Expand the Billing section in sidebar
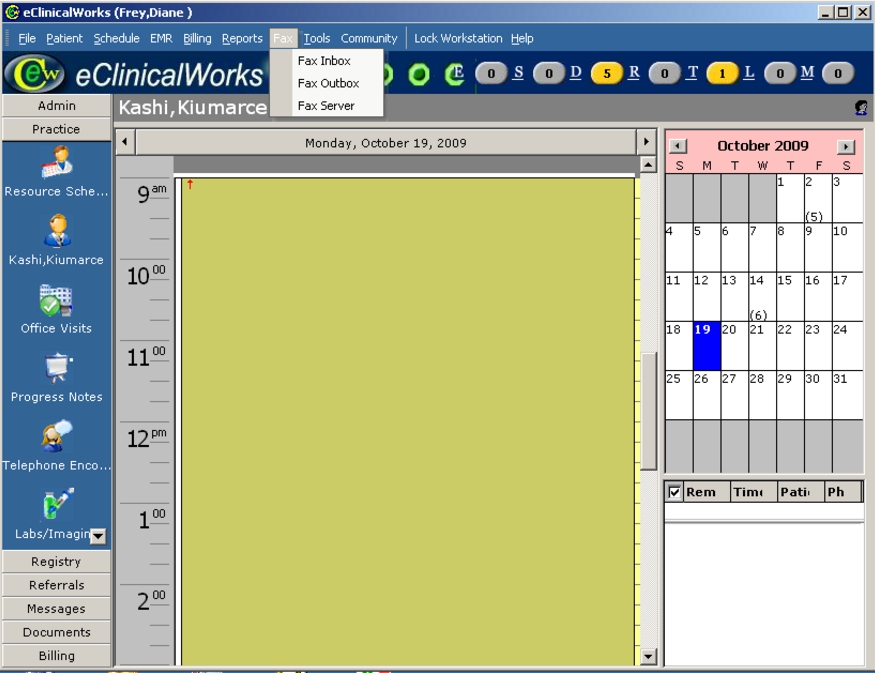This screenshot has width=875, height=673. pos(56,655)
